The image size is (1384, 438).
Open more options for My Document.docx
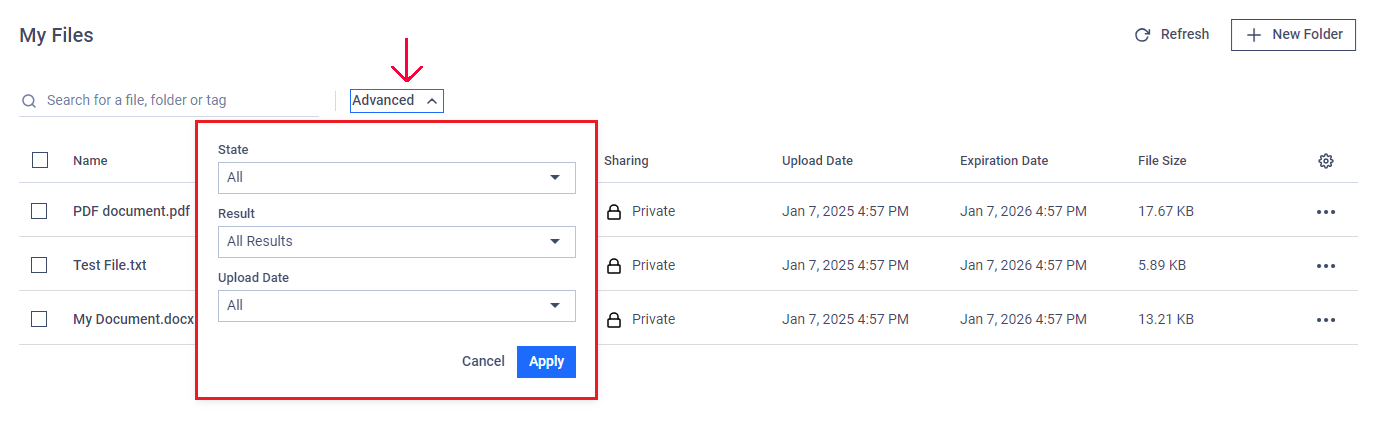[1326, 320]
